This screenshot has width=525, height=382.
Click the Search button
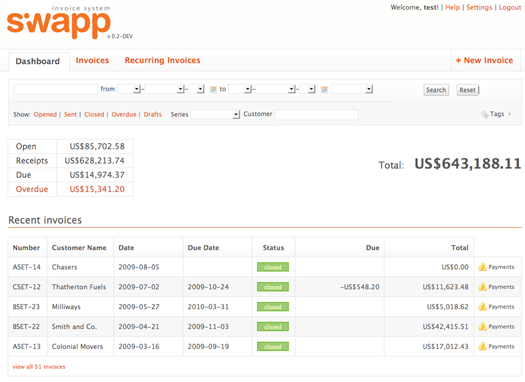436,90
